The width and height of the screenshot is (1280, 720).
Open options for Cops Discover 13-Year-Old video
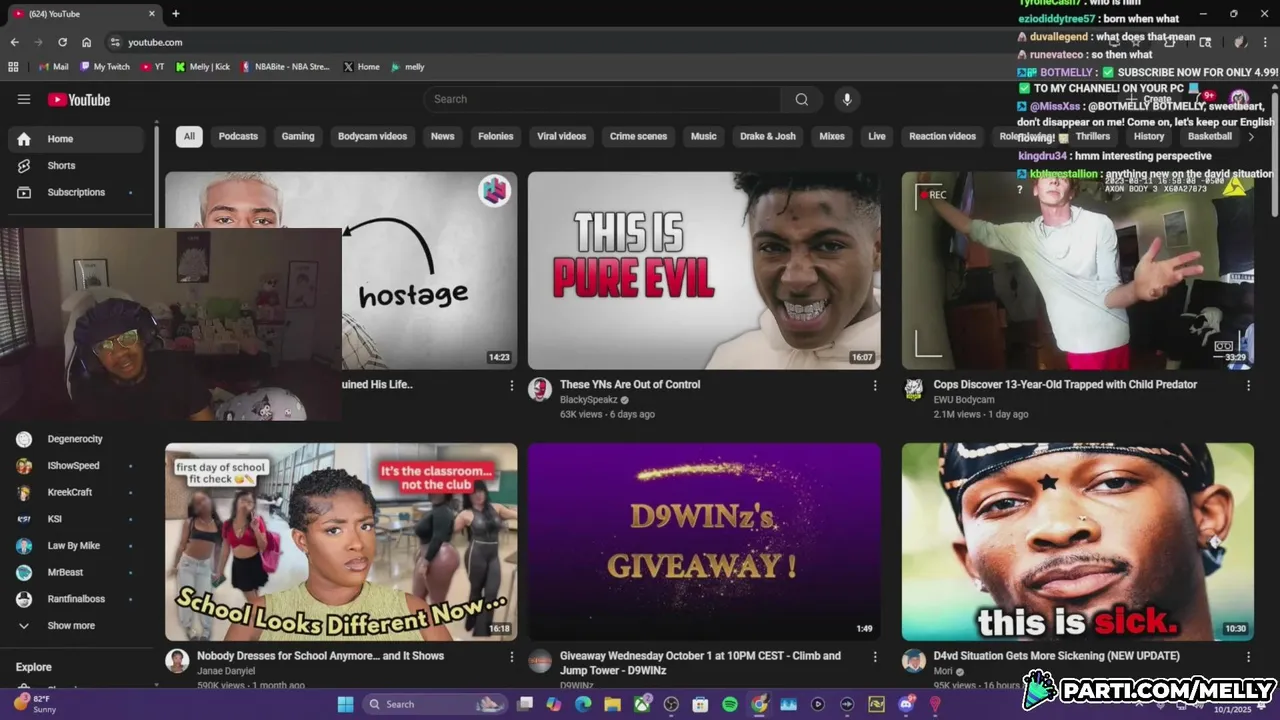1248,385
